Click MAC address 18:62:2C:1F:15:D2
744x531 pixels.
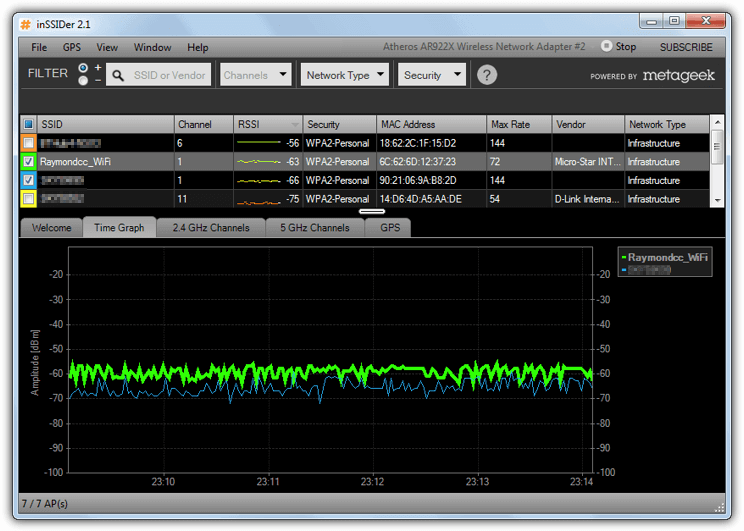click(x=418, y=143)
